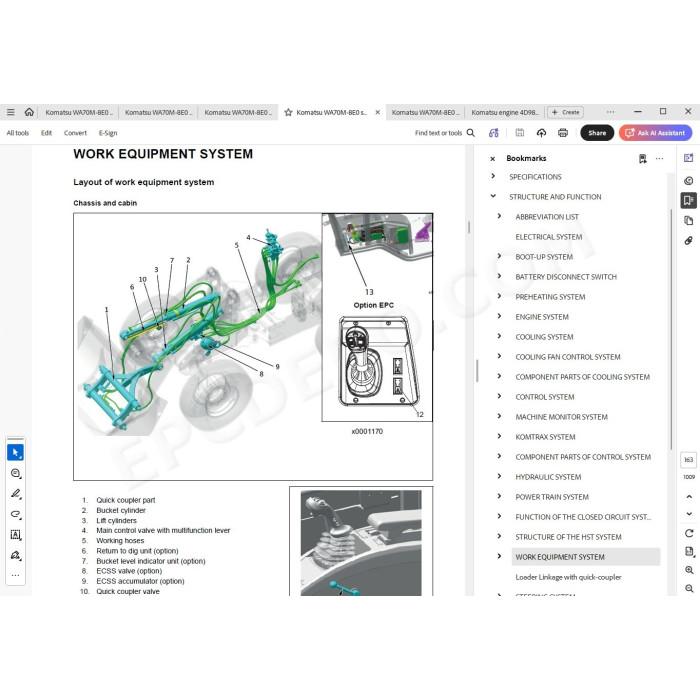Click the save document icon in toolbar

(520, 133)
